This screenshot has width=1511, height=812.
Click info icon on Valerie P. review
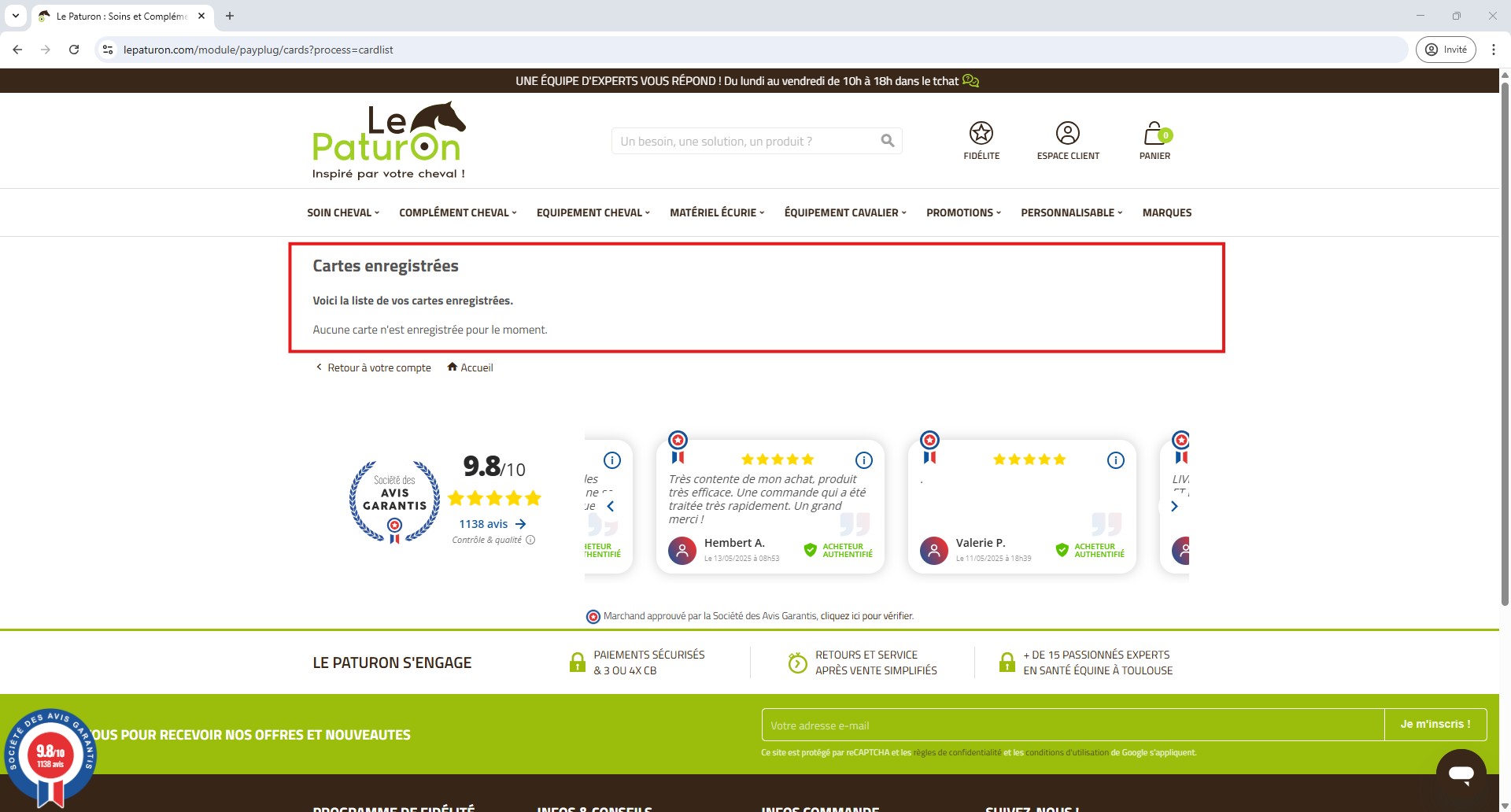click(1115, 460)
